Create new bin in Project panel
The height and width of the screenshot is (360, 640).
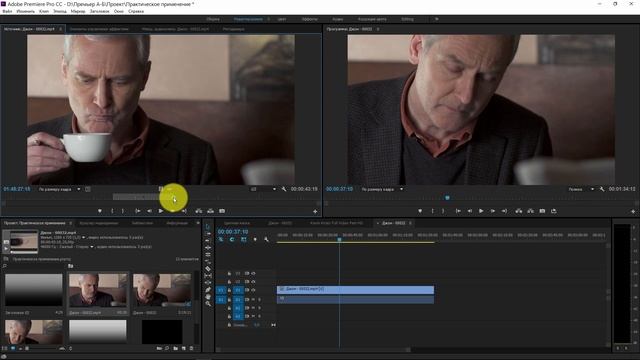pyautogui.click(x=176, y=348)
